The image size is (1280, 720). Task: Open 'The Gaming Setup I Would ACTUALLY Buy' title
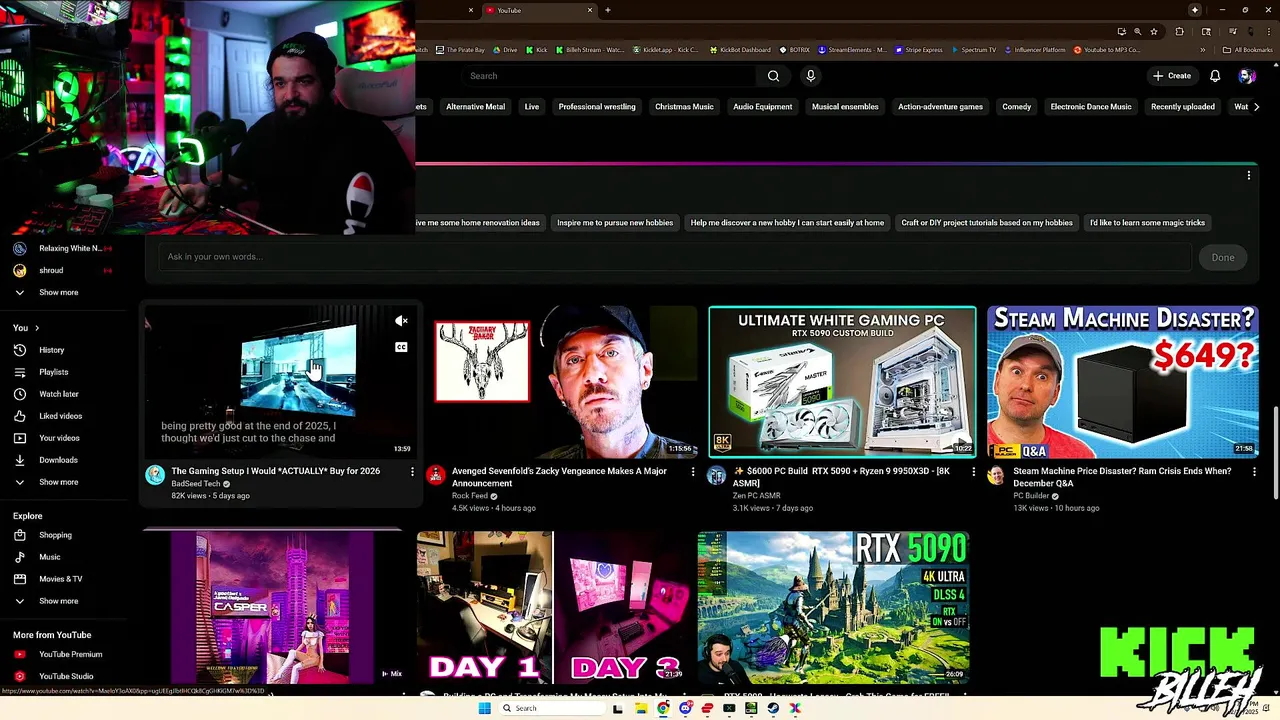275,471
